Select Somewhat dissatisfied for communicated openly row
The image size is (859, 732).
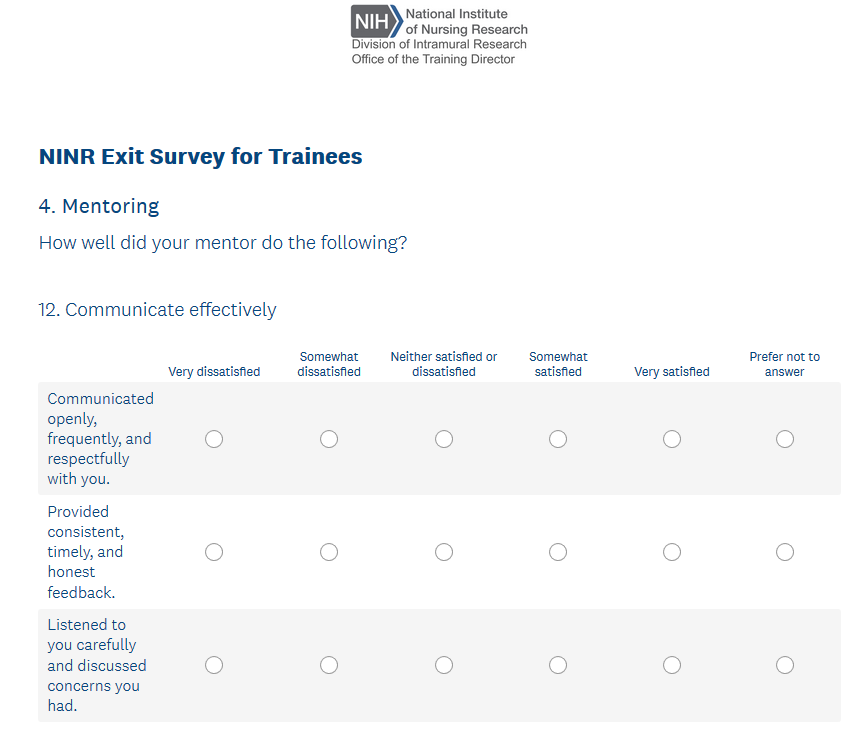tap(329, 439)
